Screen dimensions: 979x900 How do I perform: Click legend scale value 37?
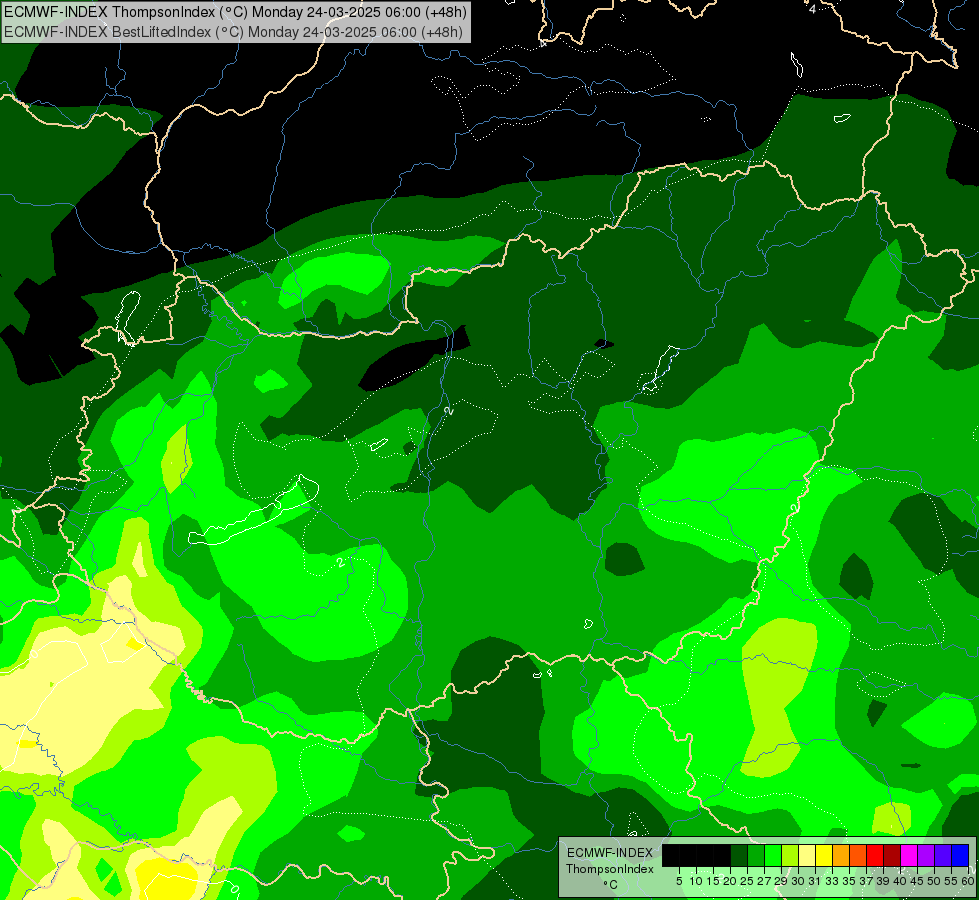[867, 881]
